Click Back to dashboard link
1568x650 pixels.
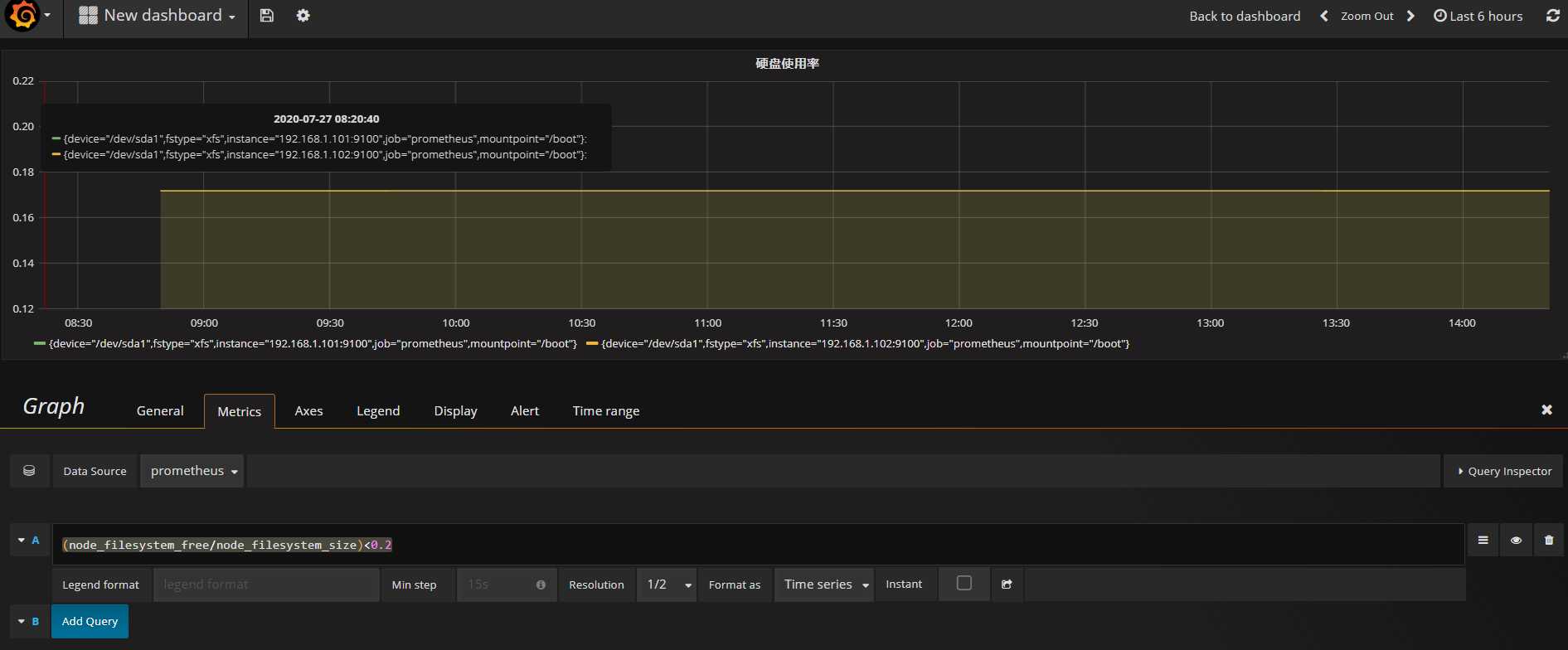[x=1245, y=16]
